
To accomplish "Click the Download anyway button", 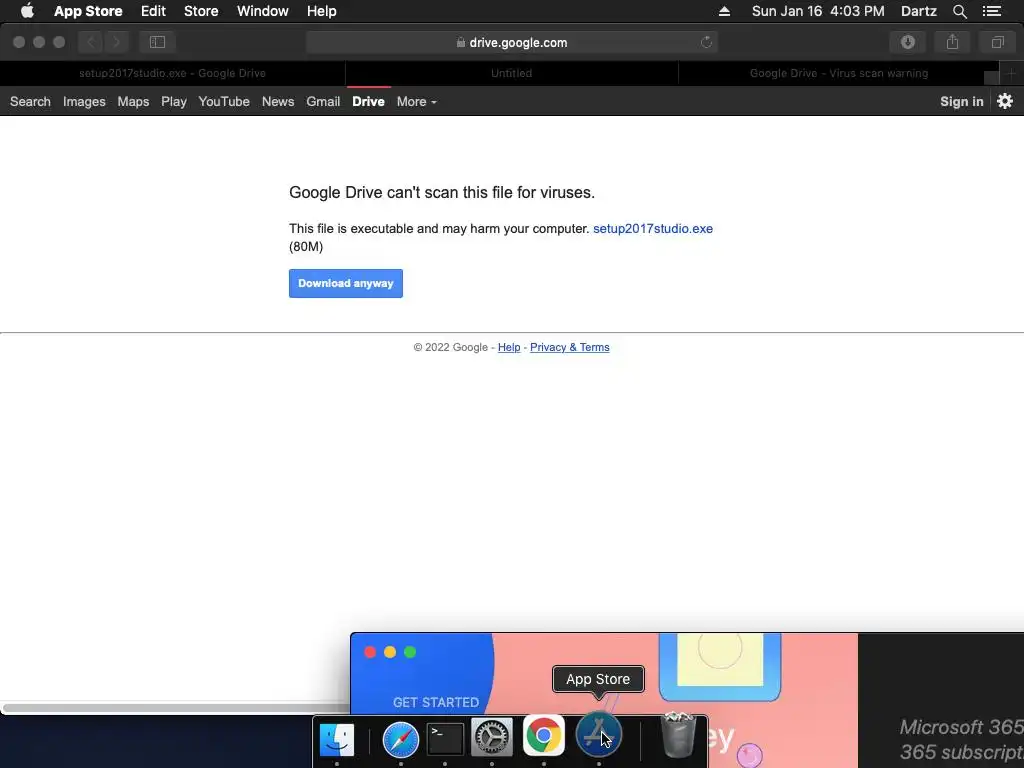I will [x=345, y=283].
